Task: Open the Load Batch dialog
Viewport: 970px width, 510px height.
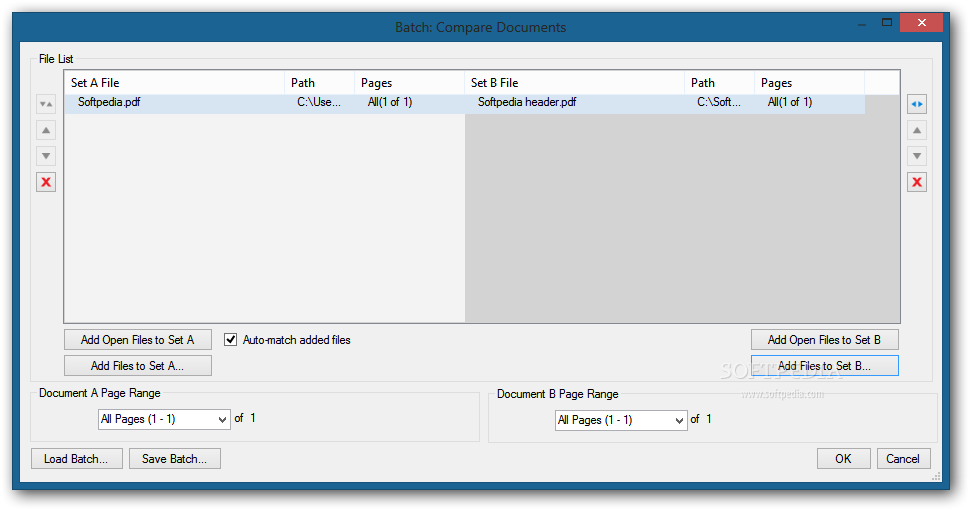Action: (77, 459)
